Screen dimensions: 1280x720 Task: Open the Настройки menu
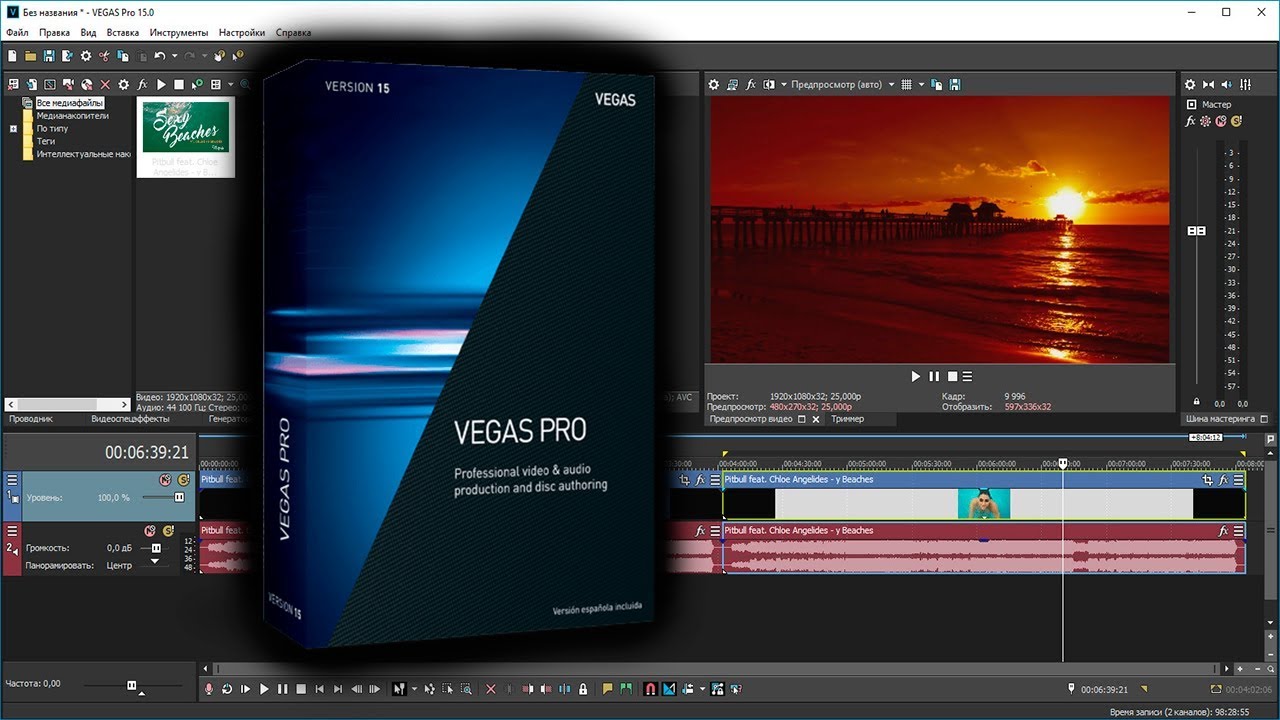(242, 33)
